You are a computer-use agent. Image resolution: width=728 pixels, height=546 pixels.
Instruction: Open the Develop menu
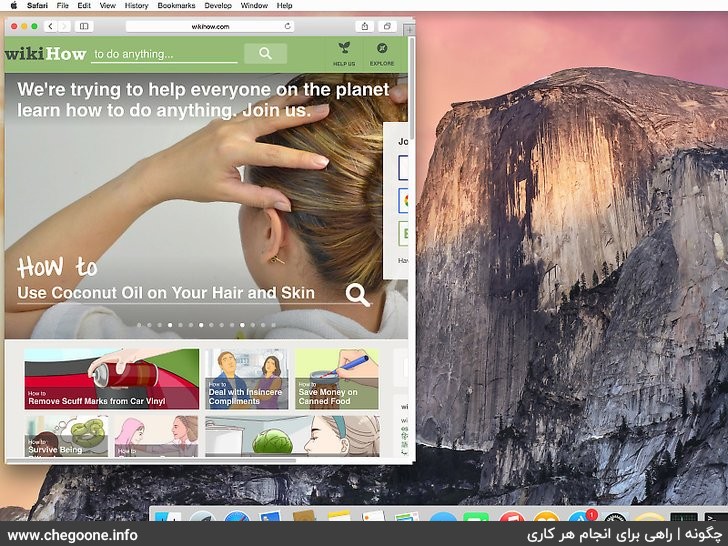click(218, 6)
